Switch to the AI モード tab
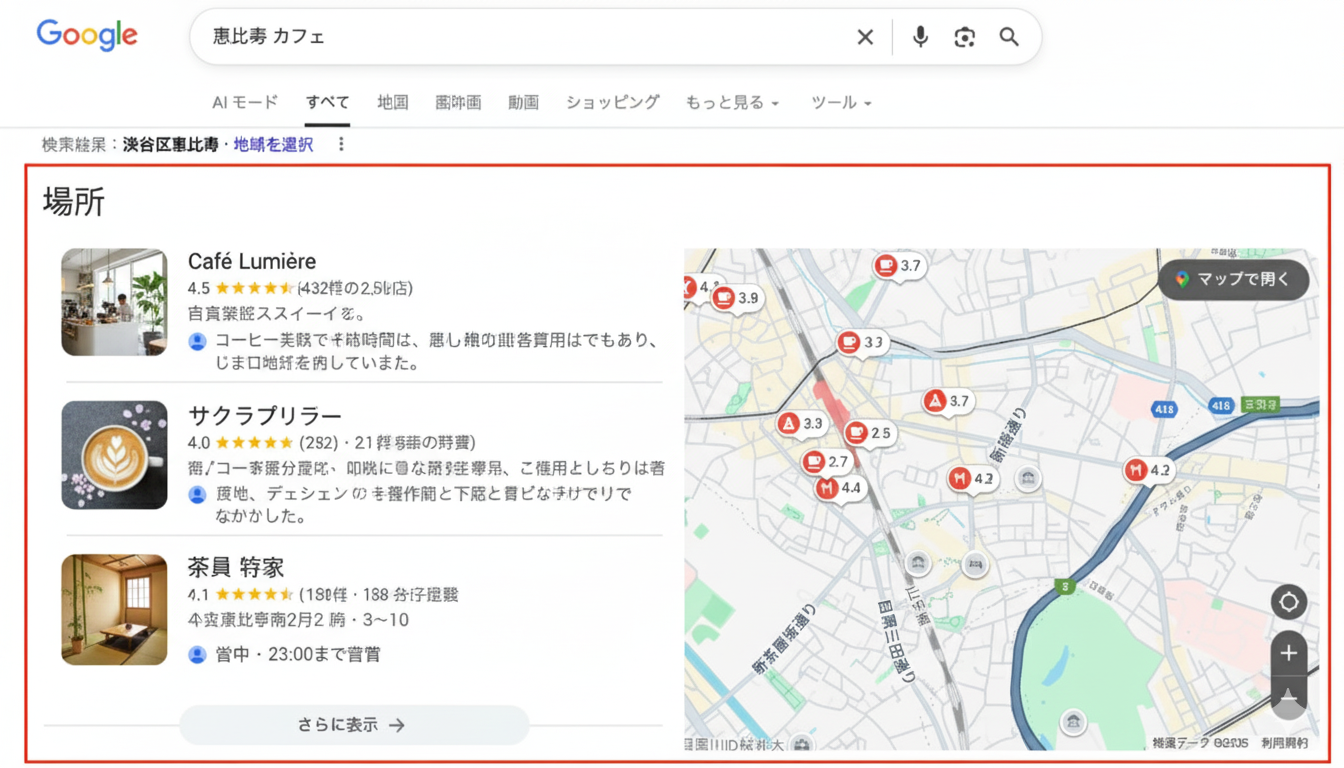The width and height of the screenshot is (1344, 768). coord(245,102)
